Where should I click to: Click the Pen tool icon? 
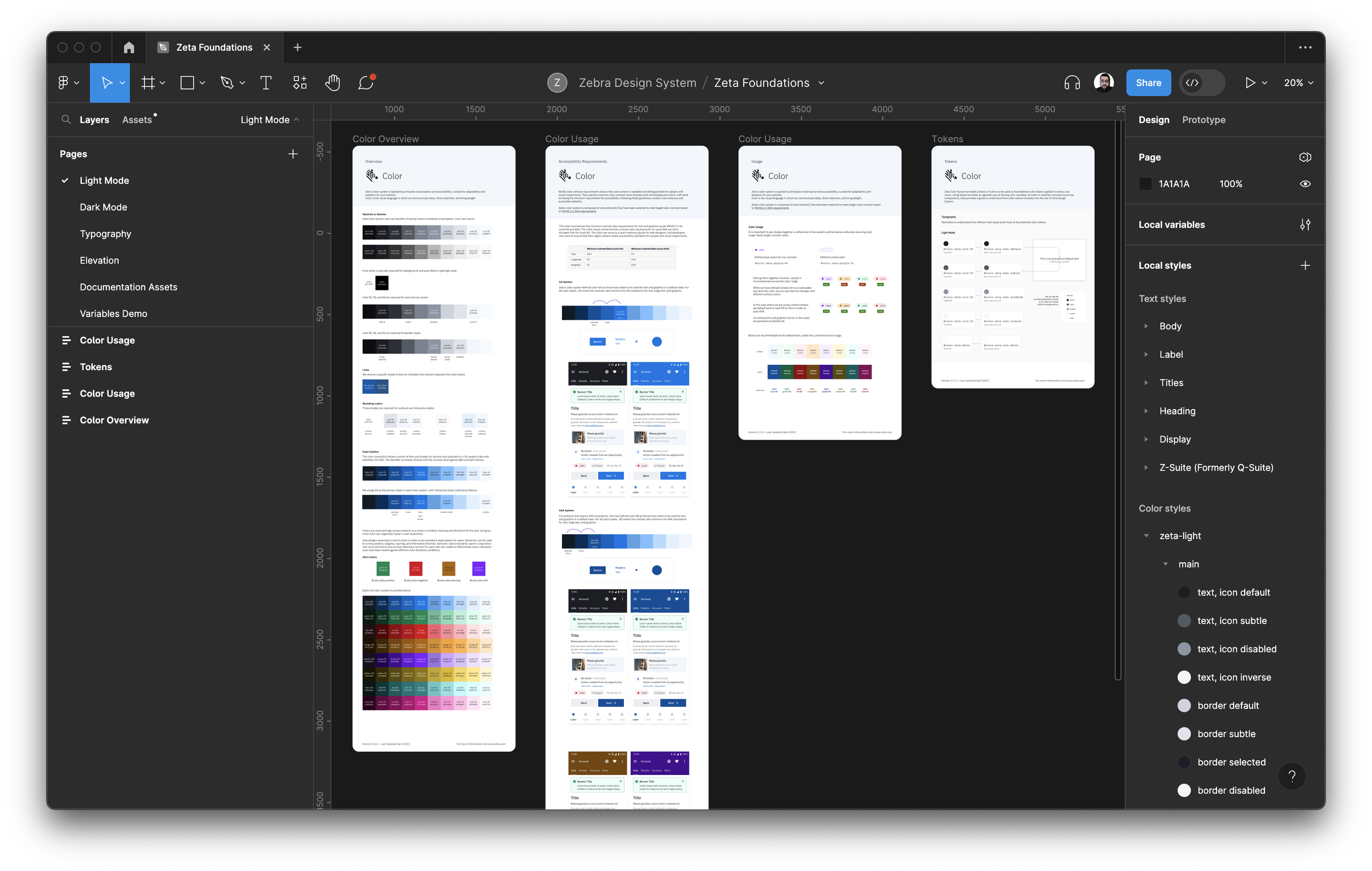227,83
